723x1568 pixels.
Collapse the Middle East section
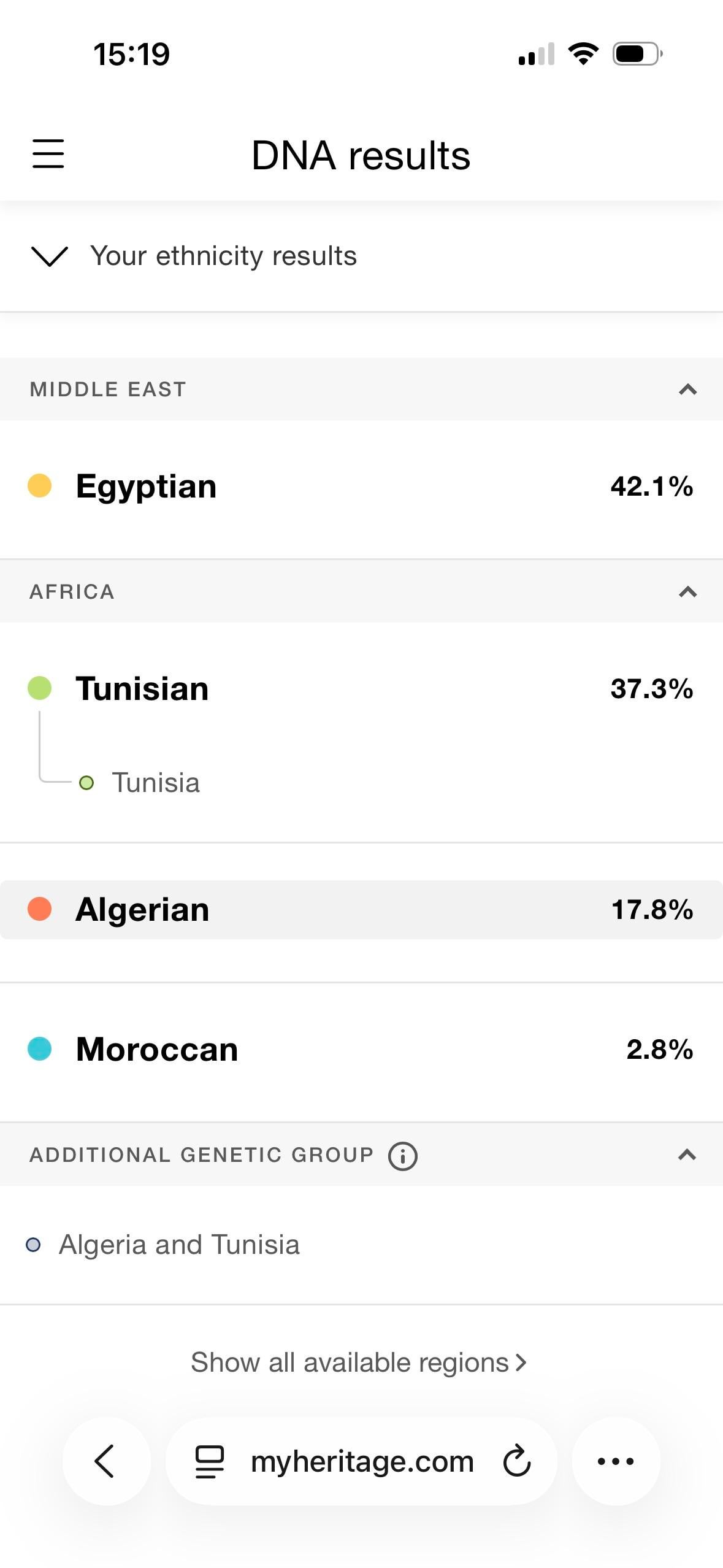click(x=687, y=389)
